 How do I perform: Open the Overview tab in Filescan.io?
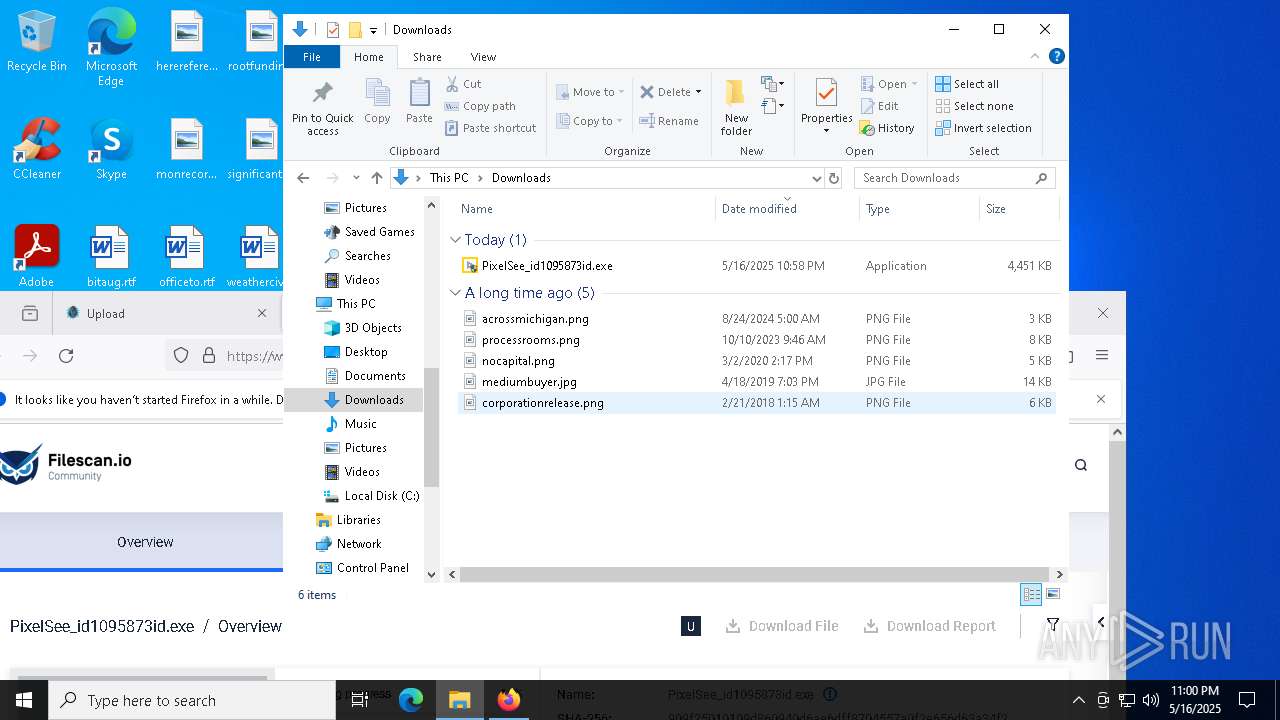(145, 542)
